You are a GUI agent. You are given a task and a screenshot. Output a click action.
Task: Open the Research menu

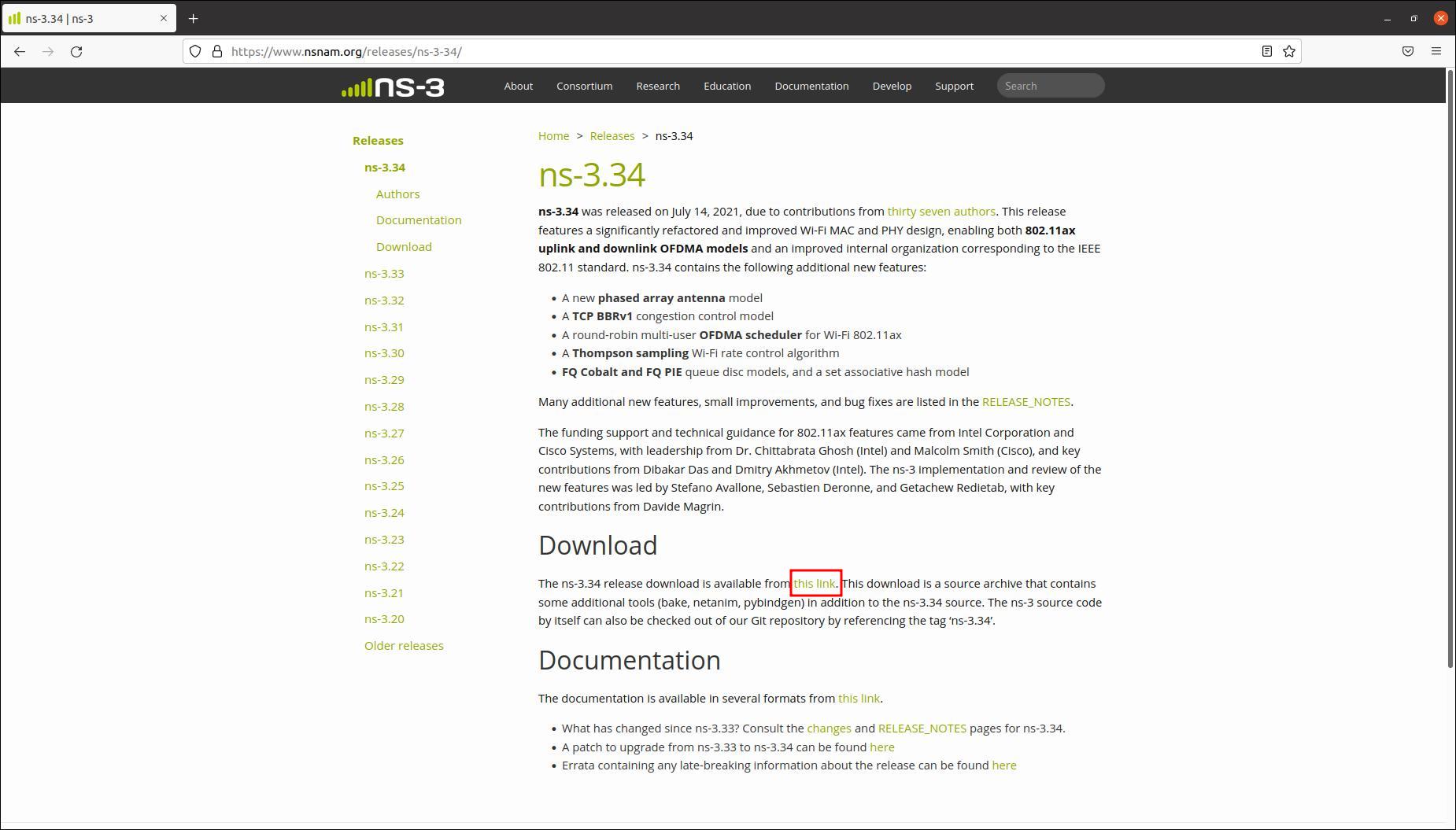658,86
